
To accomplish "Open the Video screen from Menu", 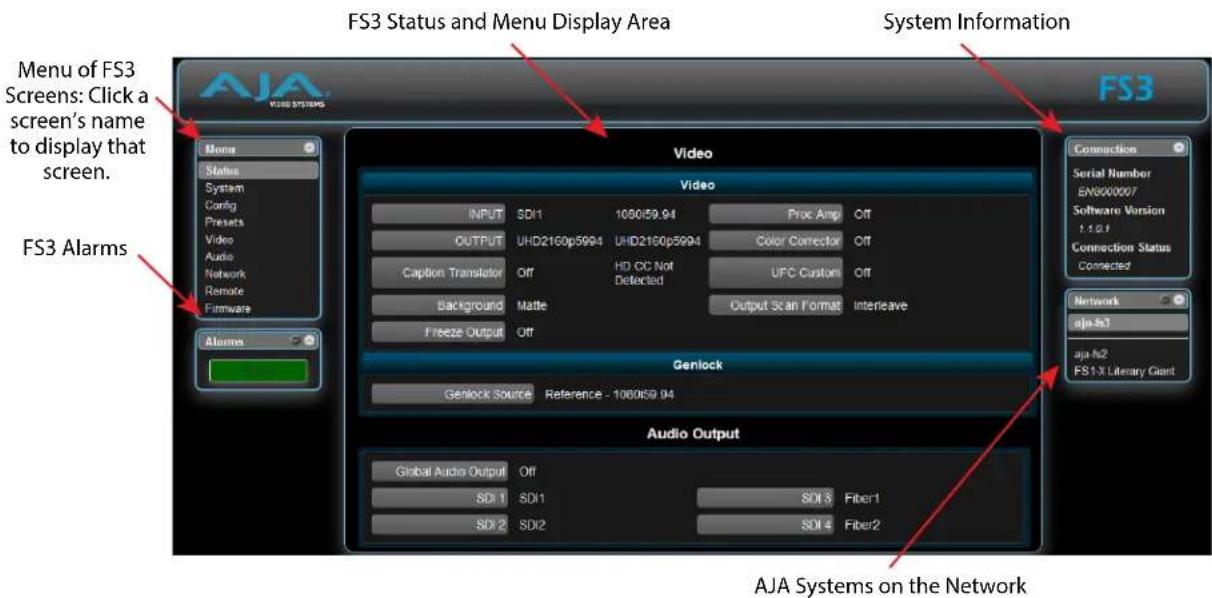I will point(219,240).
